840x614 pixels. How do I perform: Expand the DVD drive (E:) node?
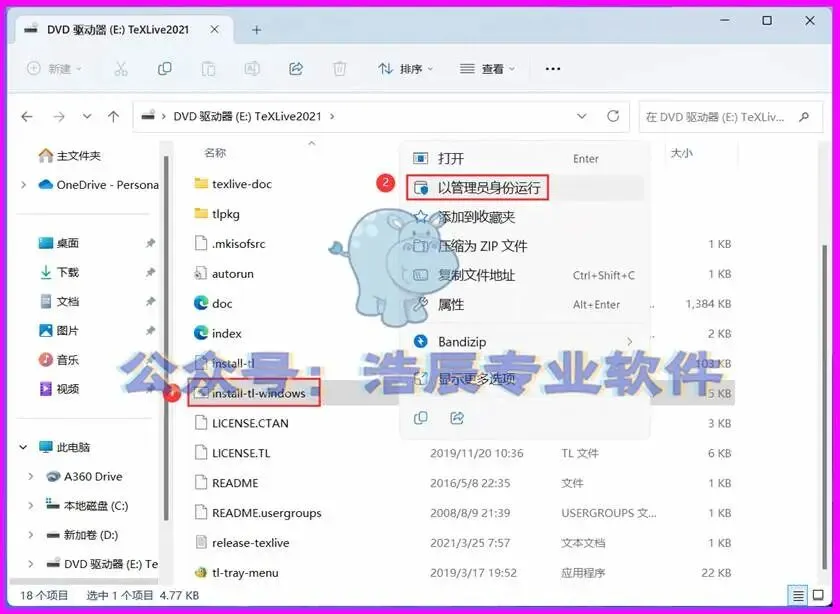point(31,564)
